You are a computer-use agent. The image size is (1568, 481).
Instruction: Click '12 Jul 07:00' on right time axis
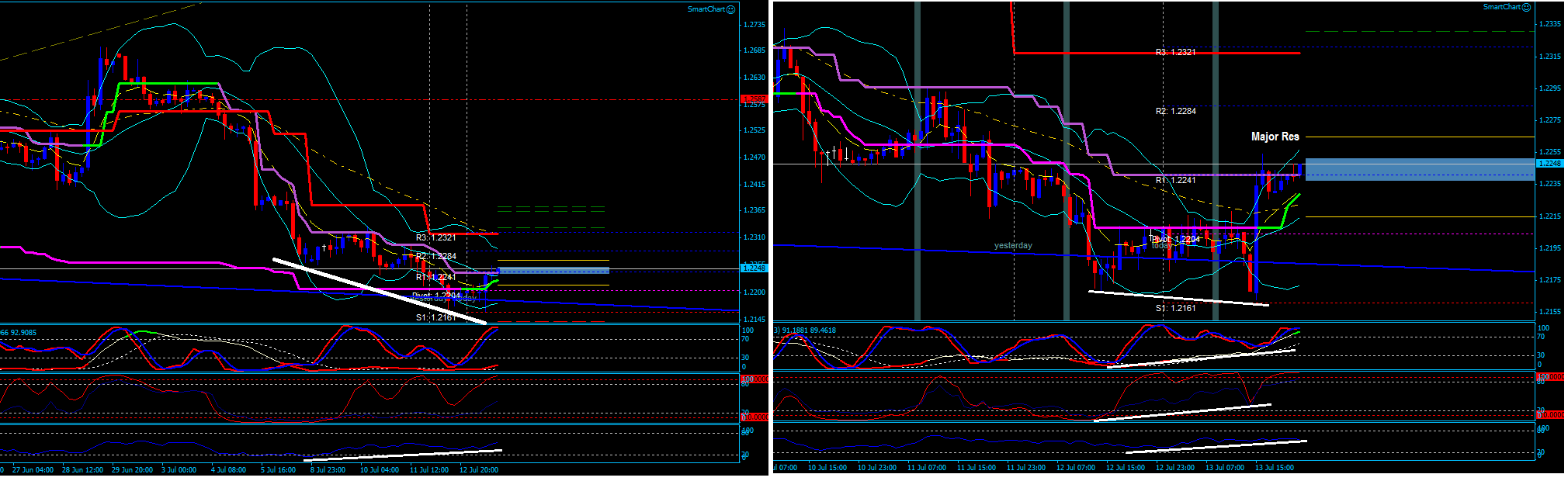click(x=1075, y=468)
